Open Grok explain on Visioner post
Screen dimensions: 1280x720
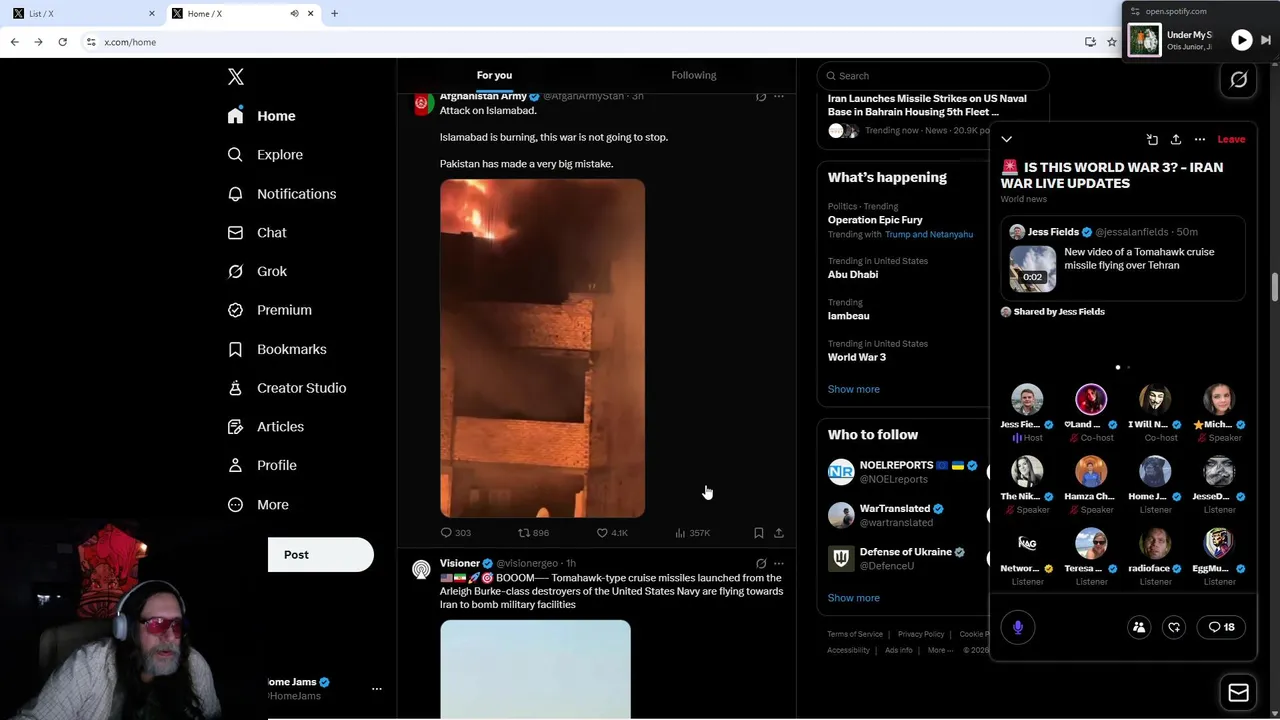click(x=761, y=564)
